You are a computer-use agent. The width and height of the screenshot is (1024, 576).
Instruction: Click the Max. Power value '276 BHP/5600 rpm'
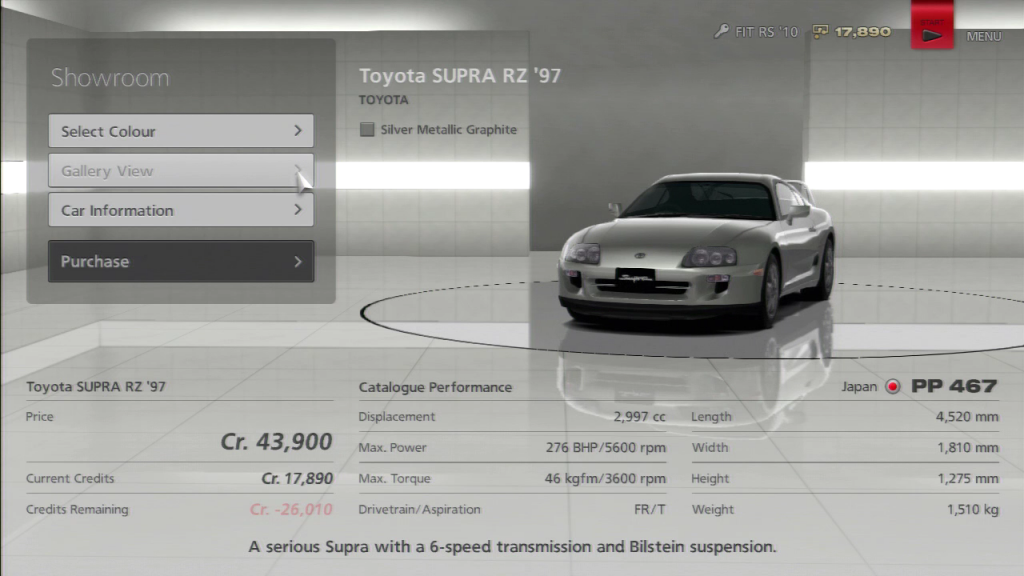point(606,447)
